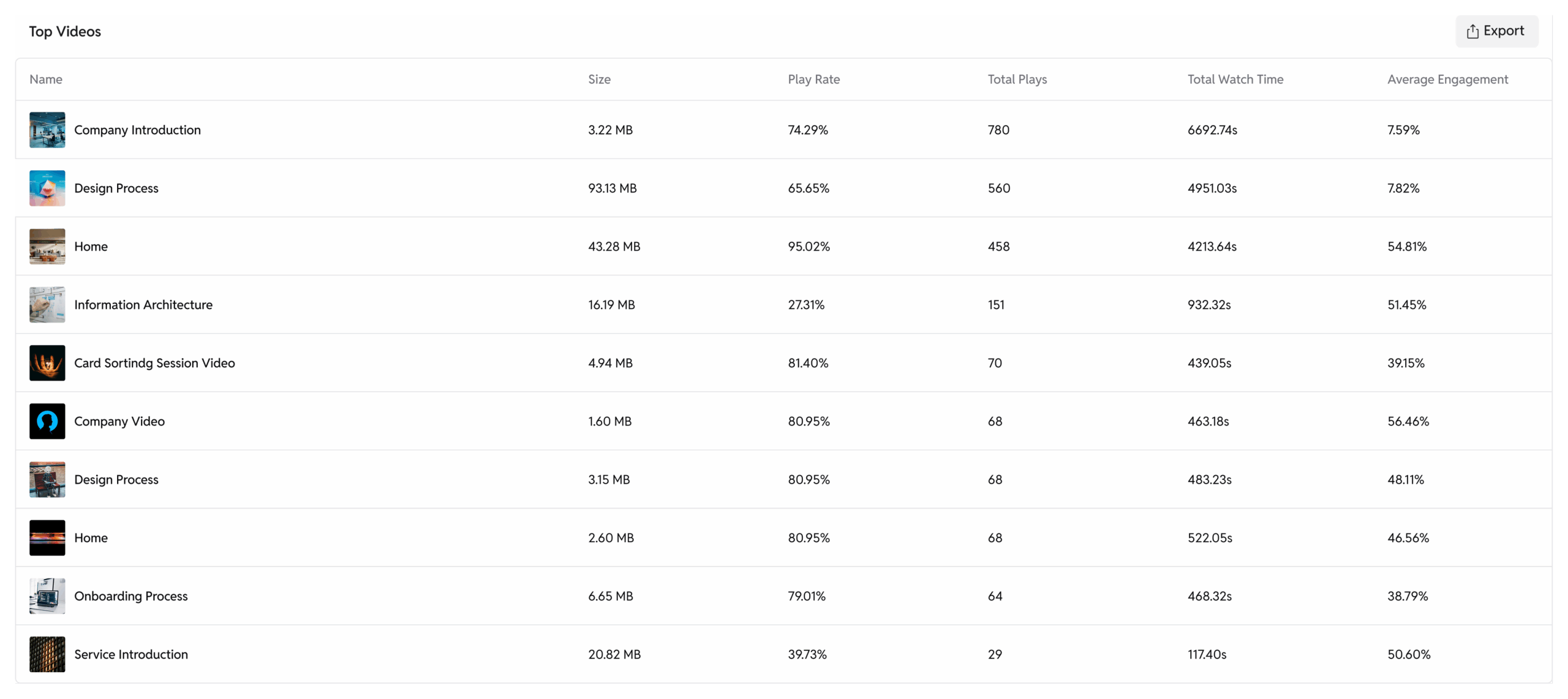The height and width of the screenshot is (699, 1568).
Task: Sort by the Total Plays column header
Action: click(1017, 79)
